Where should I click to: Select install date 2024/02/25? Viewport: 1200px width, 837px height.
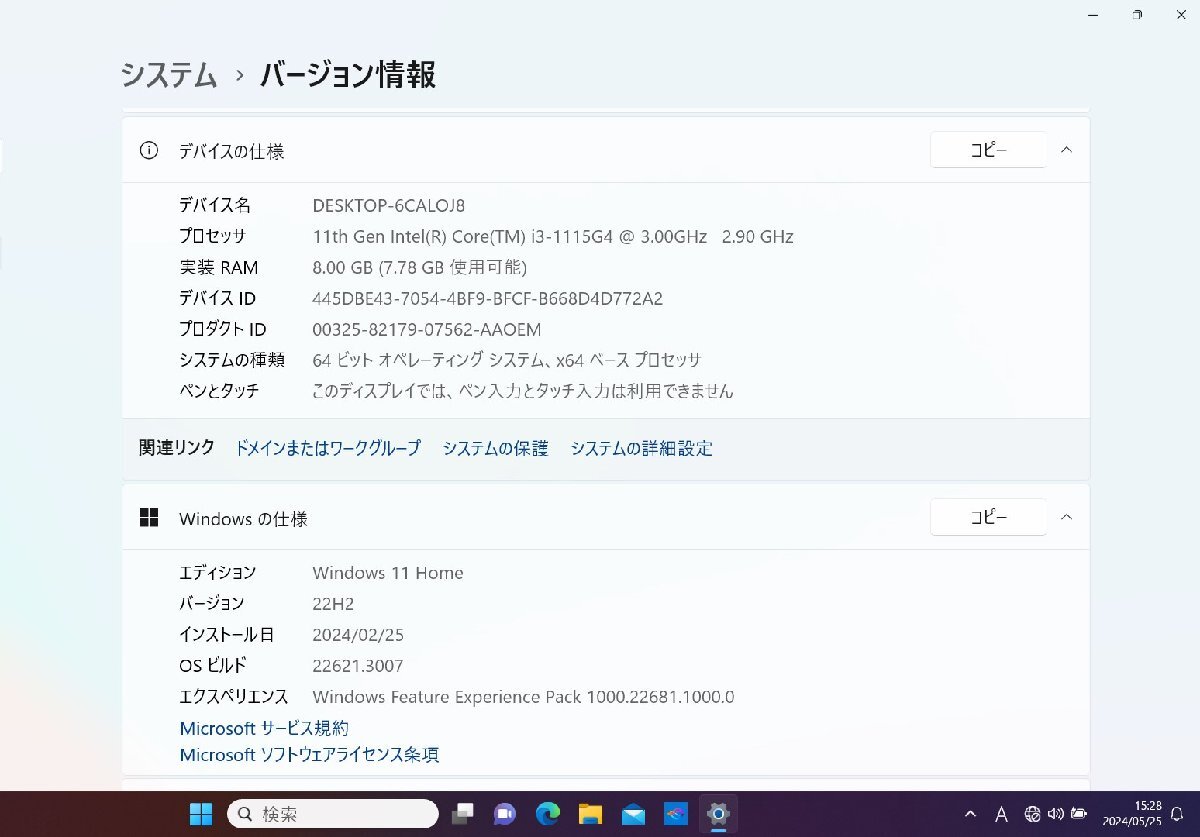(358, 635)
